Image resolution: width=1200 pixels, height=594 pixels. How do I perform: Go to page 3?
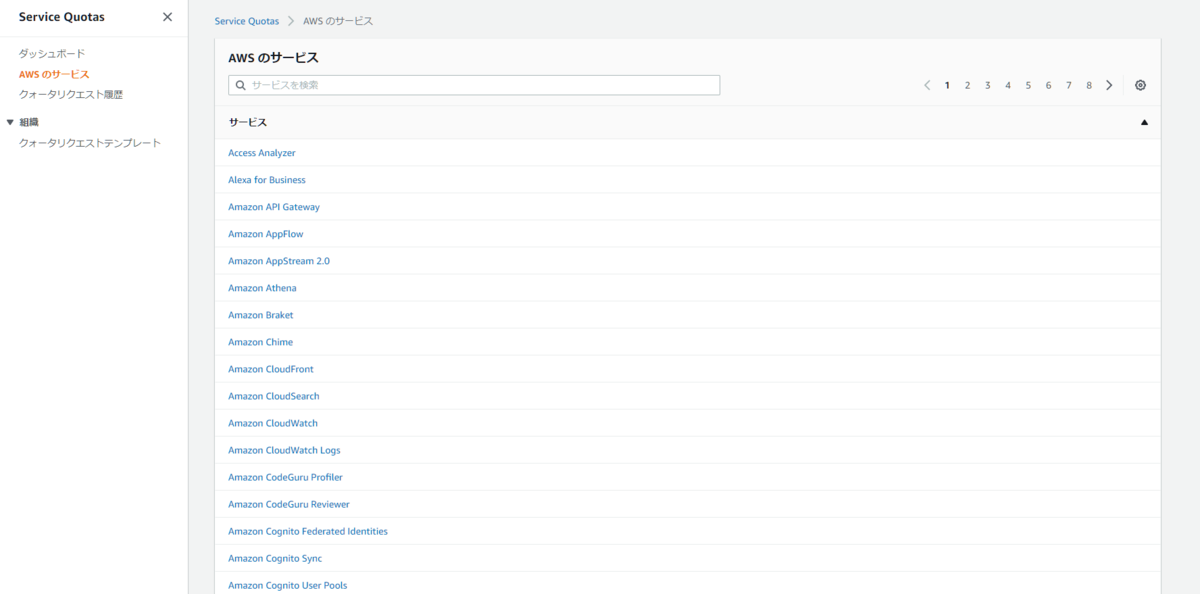(x=987, y=85)
